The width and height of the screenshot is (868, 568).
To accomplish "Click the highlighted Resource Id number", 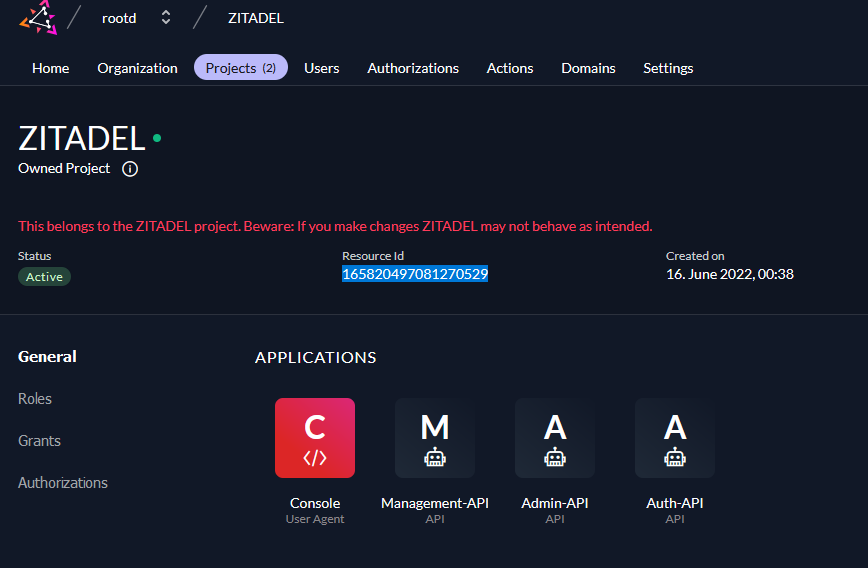I will pos(415,274).
